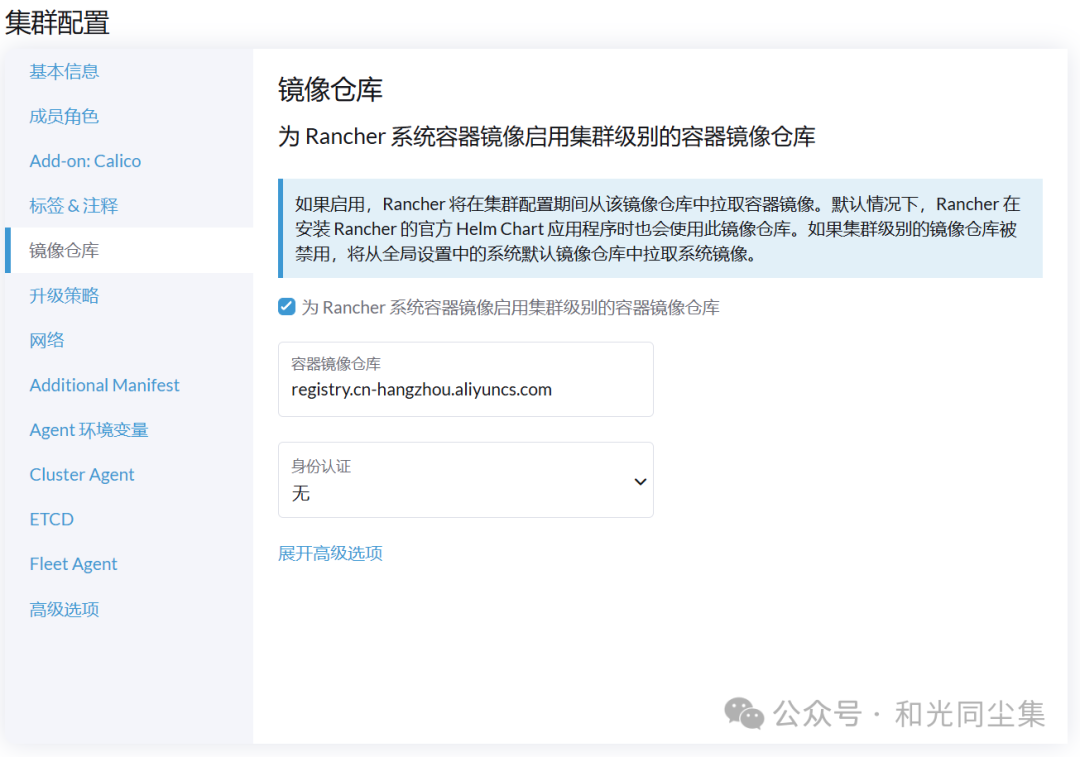Open the 身份认证 dropdown
Screen dimensions: 1080x757
466,480
